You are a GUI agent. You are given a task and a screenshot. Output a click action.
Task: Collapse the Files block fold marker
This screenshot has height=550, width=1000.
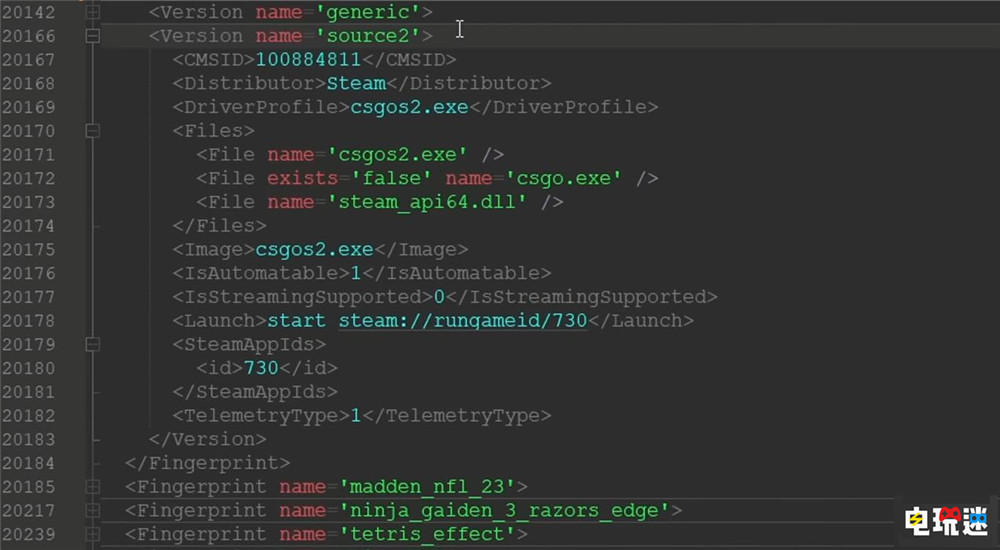[x=92, y=131]
